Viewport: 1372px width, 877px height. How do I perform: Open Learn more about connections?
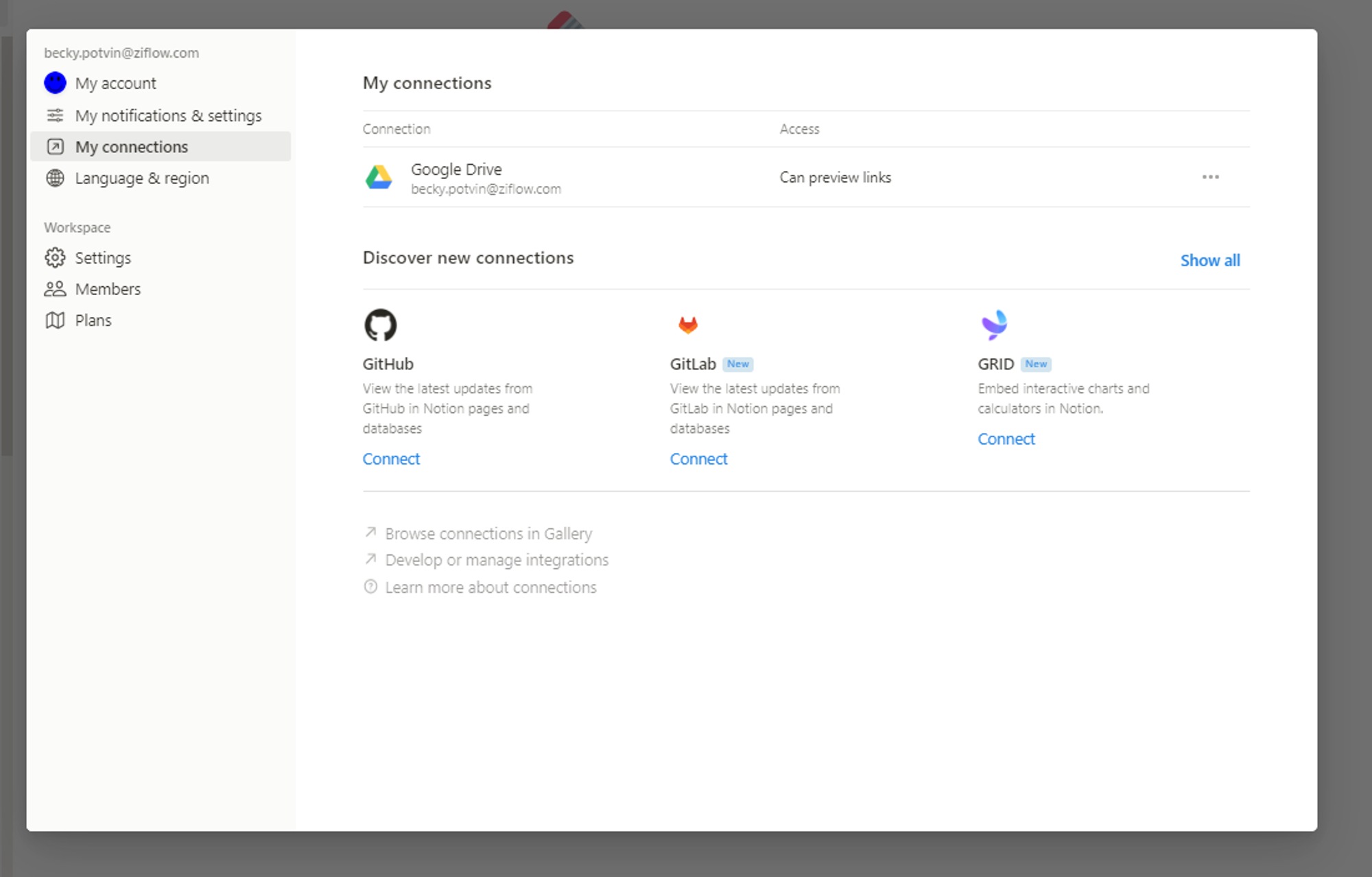pos(490,587)
